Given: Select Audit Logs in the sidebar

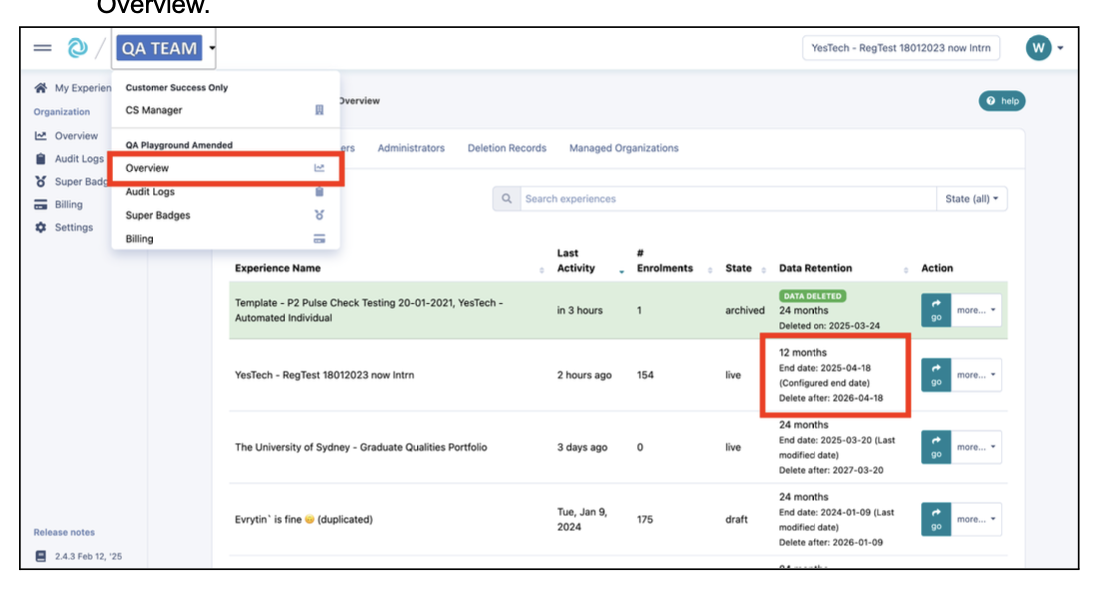Looking at the screenshot, I should click(x=78, y=159).
